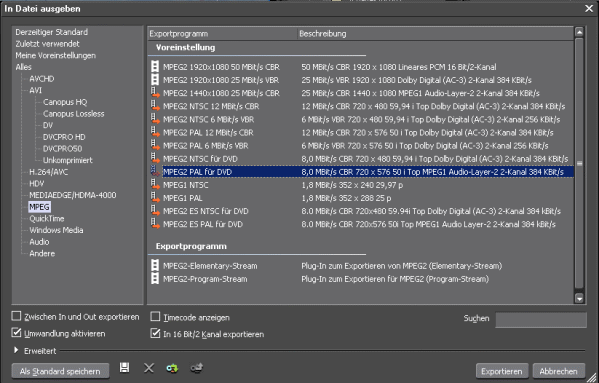Enable Timecode anzeigen checkbox
This screenshot has height=383, width=599.
point(155,317)
